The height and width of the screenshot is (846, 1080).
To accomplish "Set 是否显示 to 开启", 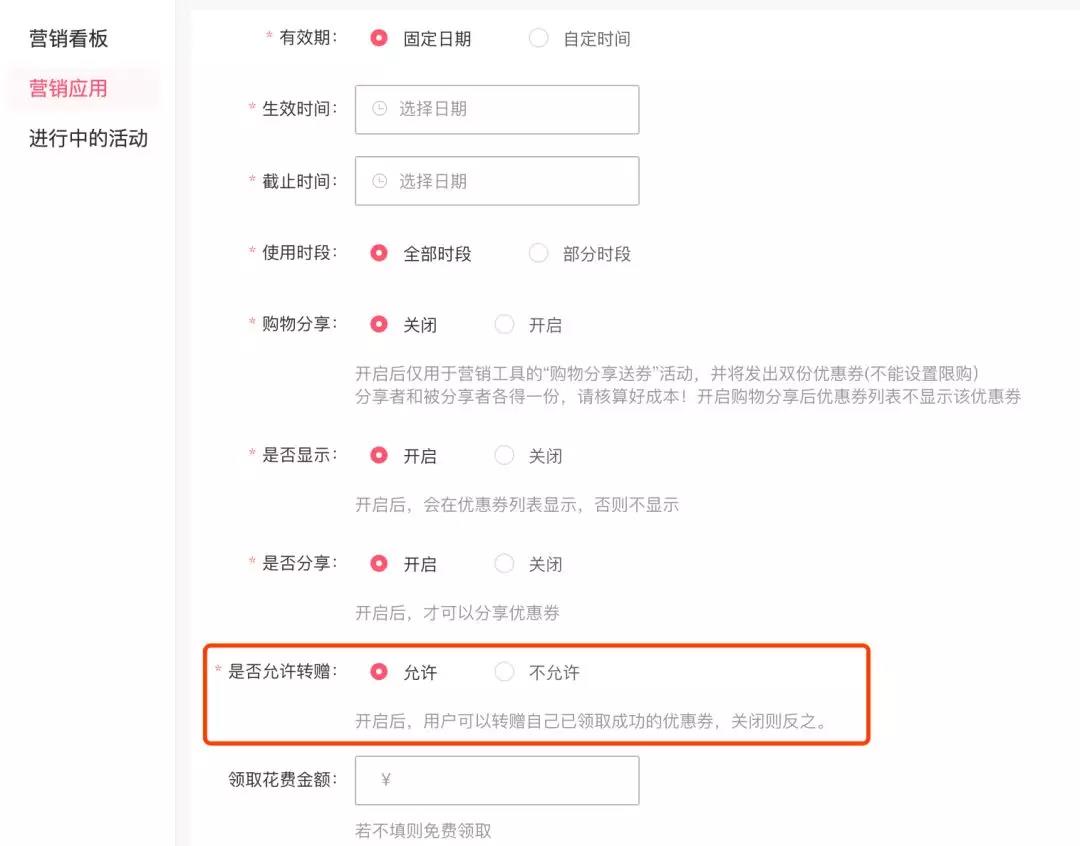I will click(x=379, y=455).
